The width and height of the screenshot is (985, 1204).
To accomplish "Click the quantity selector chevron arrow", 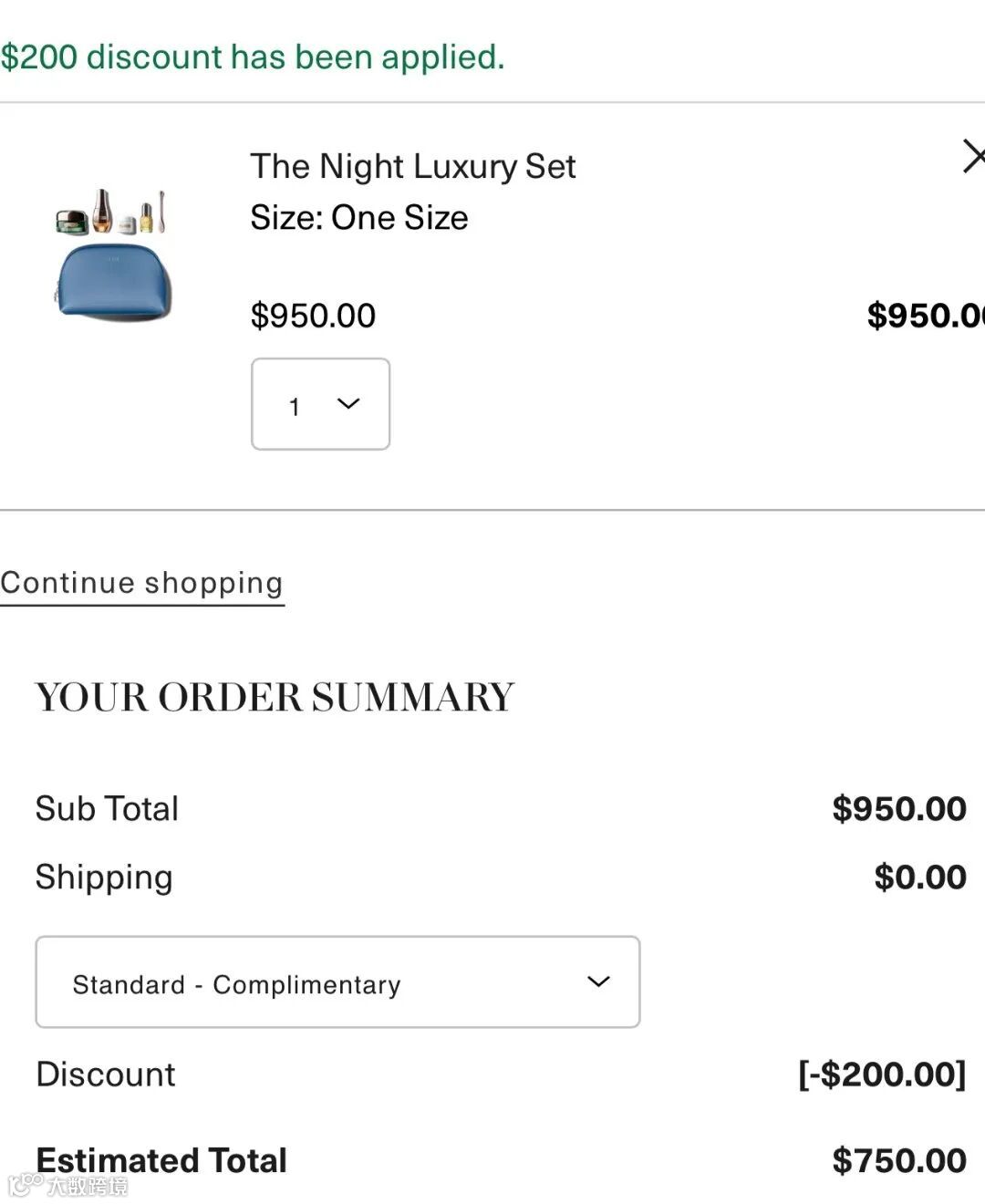I will pyautogui.click(x=348, y=403).
